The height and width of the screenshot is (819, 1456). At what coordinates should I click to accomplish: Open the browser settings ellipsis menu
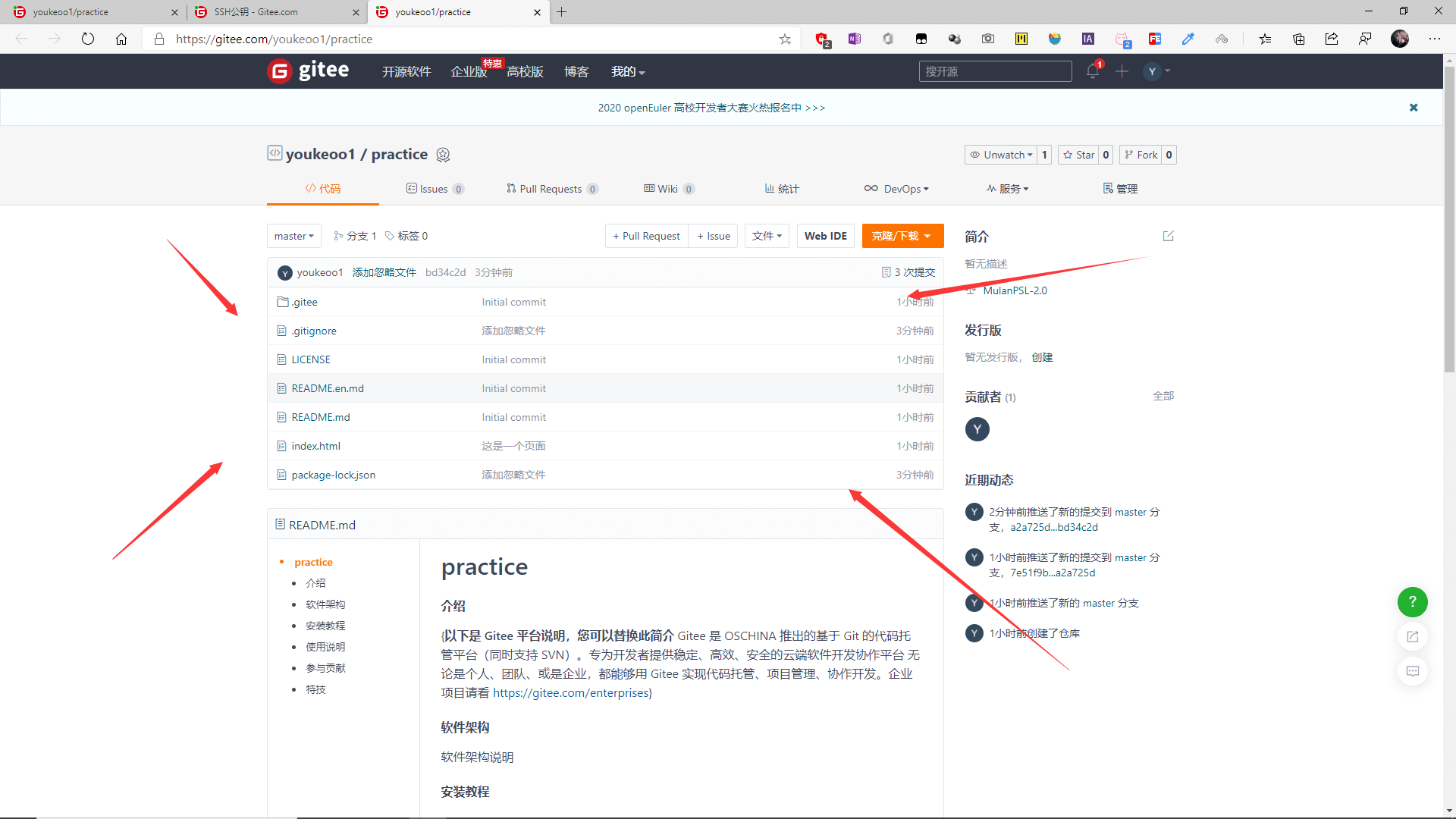[1435, 39]
